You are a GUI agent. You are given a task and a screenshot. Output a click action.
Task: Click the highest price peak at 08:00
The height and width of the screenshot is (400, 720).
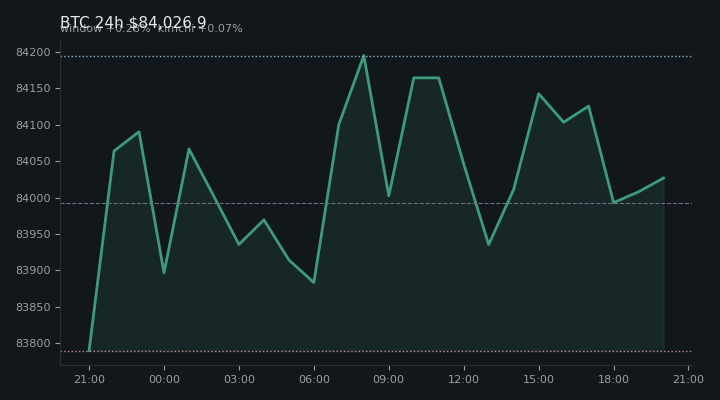click(364, 56)
